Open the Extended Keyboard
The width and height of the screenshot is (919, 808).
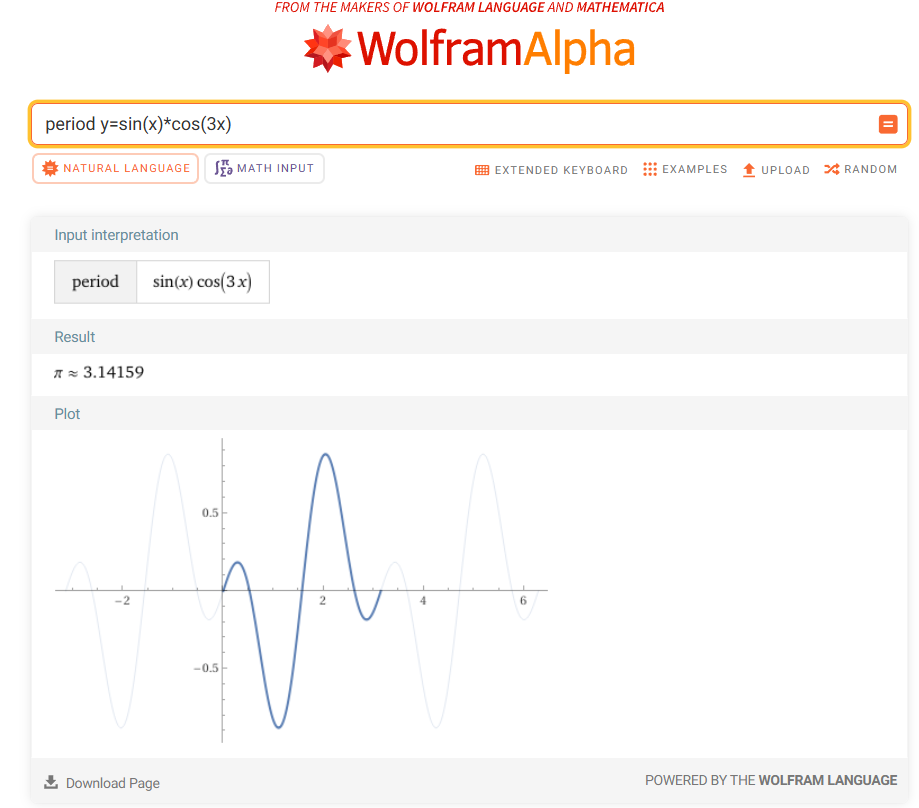coord(551,170)
